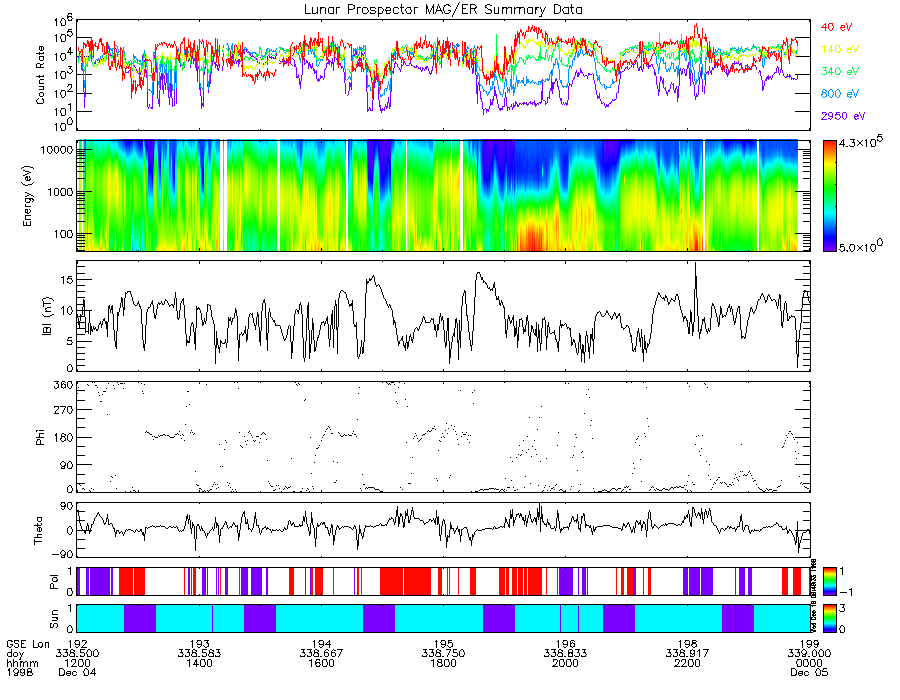Image resolution: width=900 pixels, height=700 pixels.
Task: Select the blue '800 eV' legend label
Action: click(x=840, y=94)
